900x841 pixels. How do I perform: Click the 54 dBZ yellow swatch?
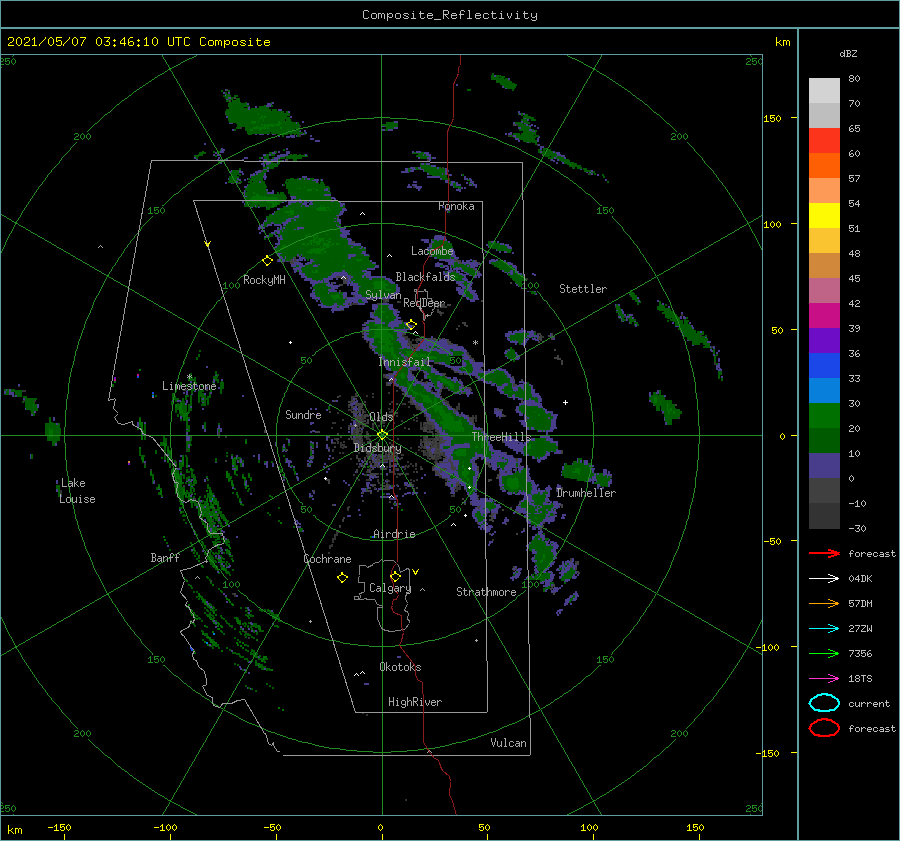pyautogui.click(x=824, y=216)
